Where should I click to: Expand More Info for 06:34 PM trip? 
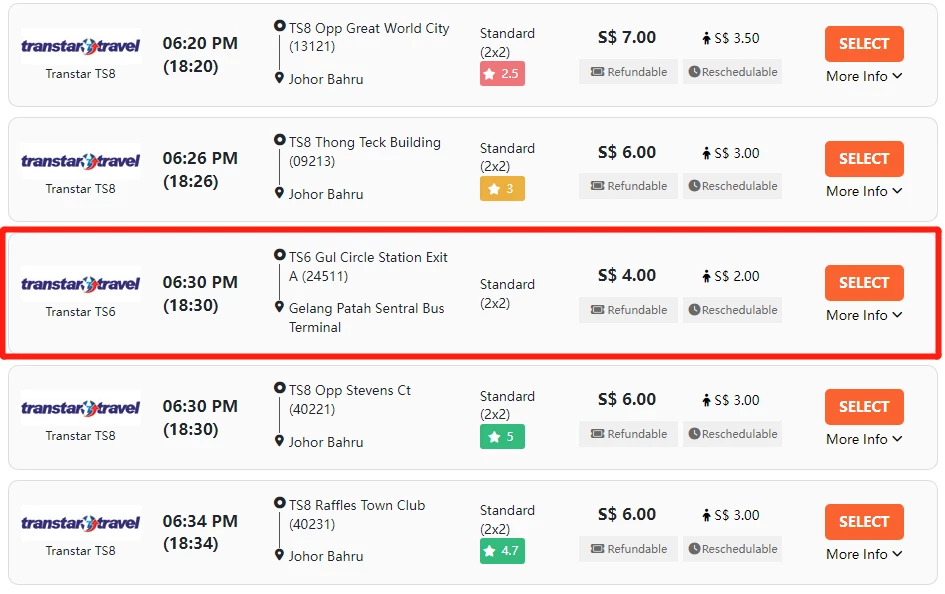coord(864,554)
